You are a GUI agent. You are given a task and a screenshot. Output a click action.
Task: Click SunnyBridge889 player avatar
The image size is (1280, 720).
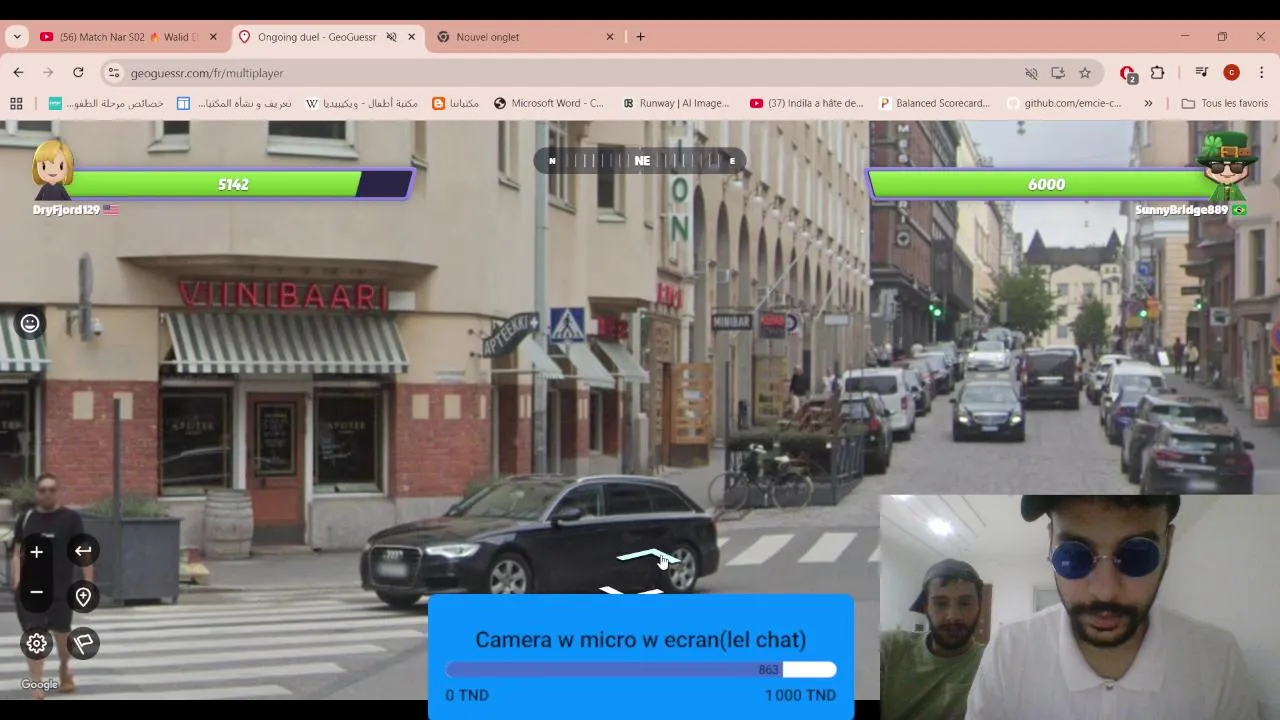coord(1226,167)
